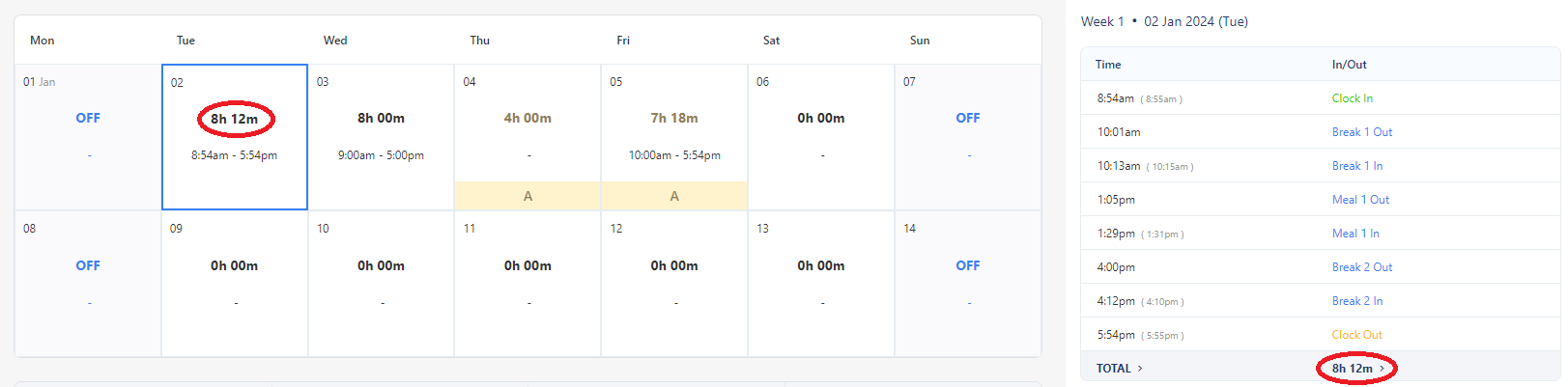
Task: Select Wednesday 03 cell showing 8h 00m
Action: click(x=381, y=137)
